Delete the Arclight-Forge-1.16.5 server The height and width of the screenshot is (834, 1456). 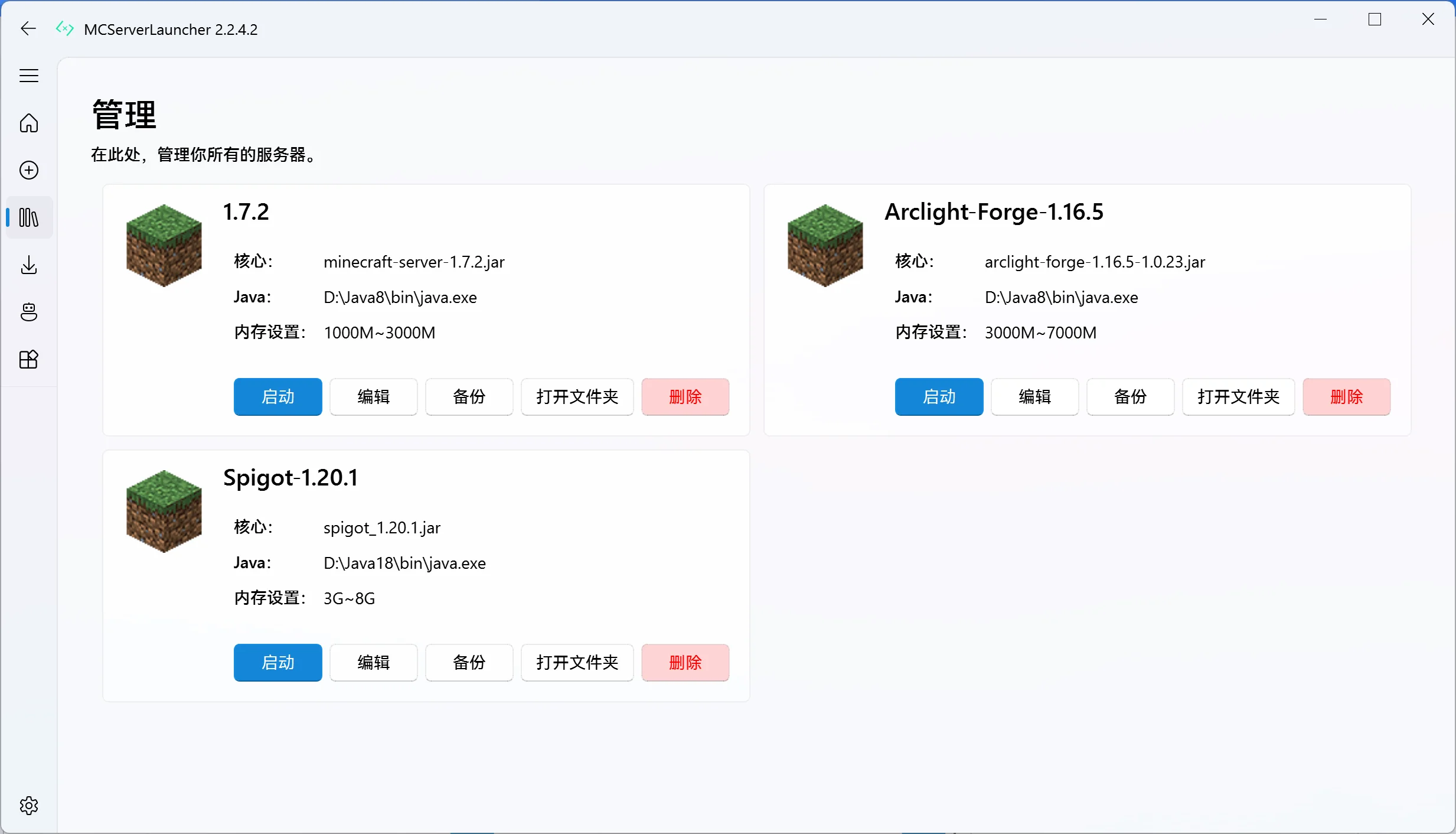click(x=1346, y=396)
